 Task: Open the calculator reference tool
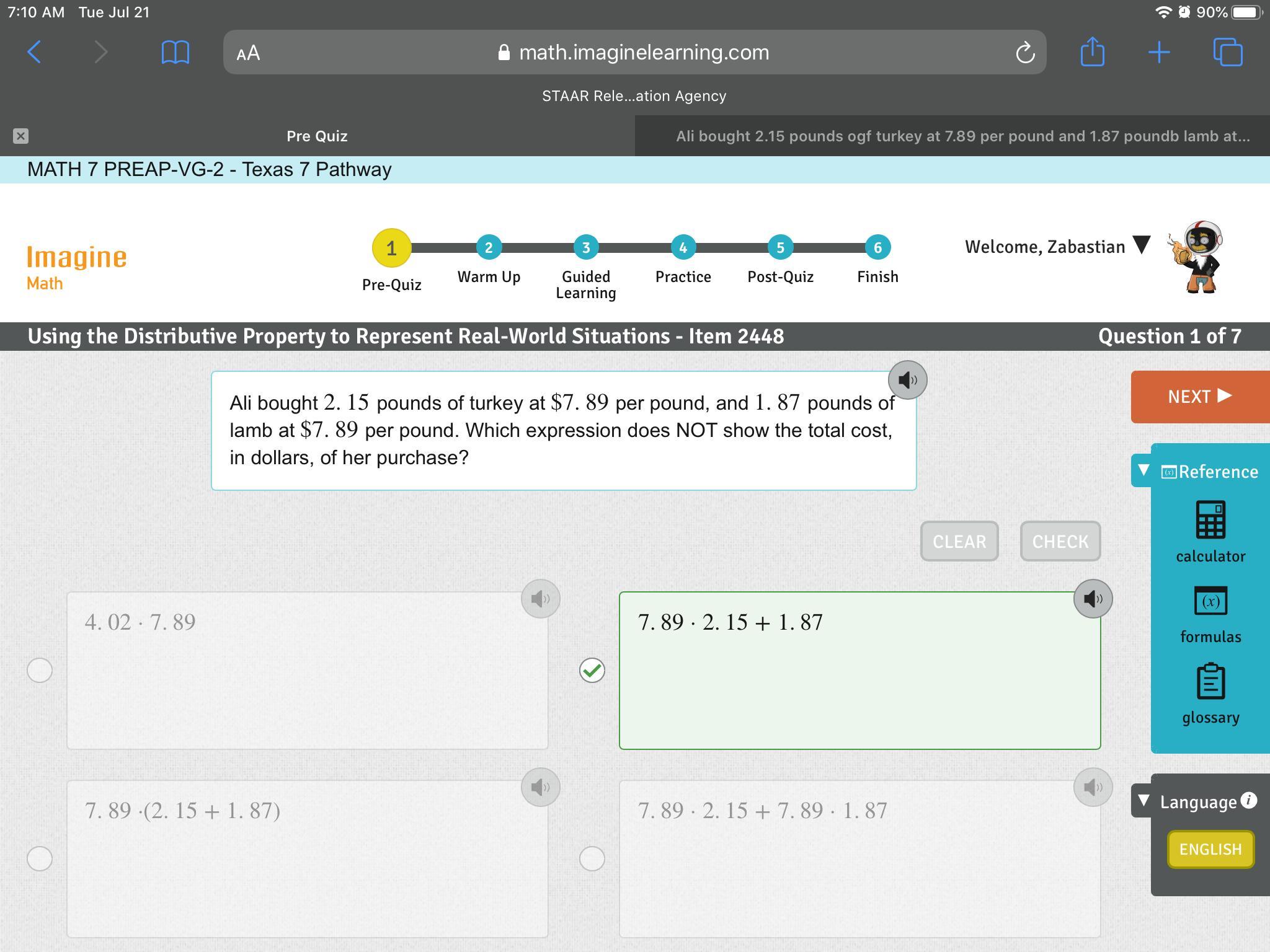click(1210, 520)
